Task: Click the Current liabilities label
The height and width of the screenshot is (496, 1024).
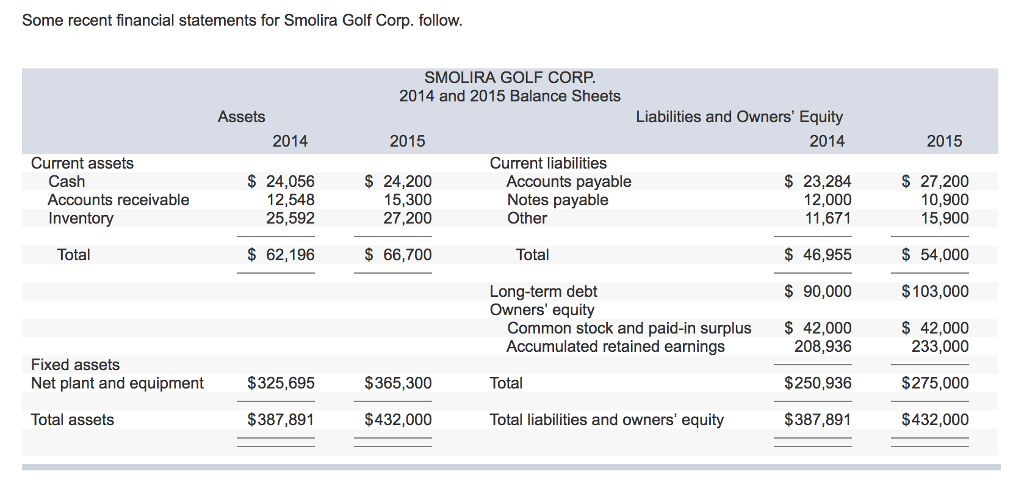Action: click(549, 163)
